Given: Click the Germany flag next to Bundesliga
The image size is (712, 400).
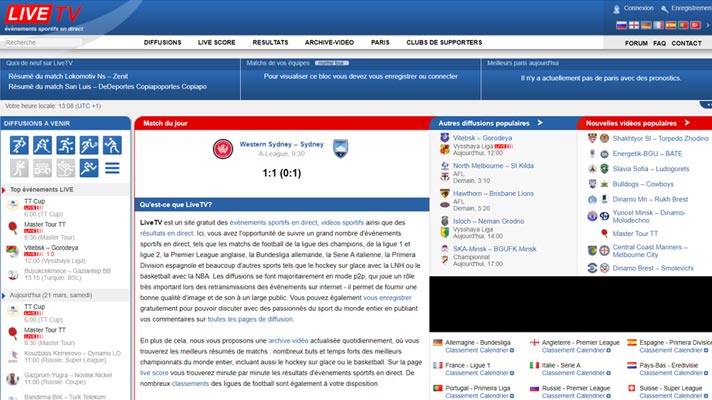Looking at the screenshot, I should coord(438,343).
